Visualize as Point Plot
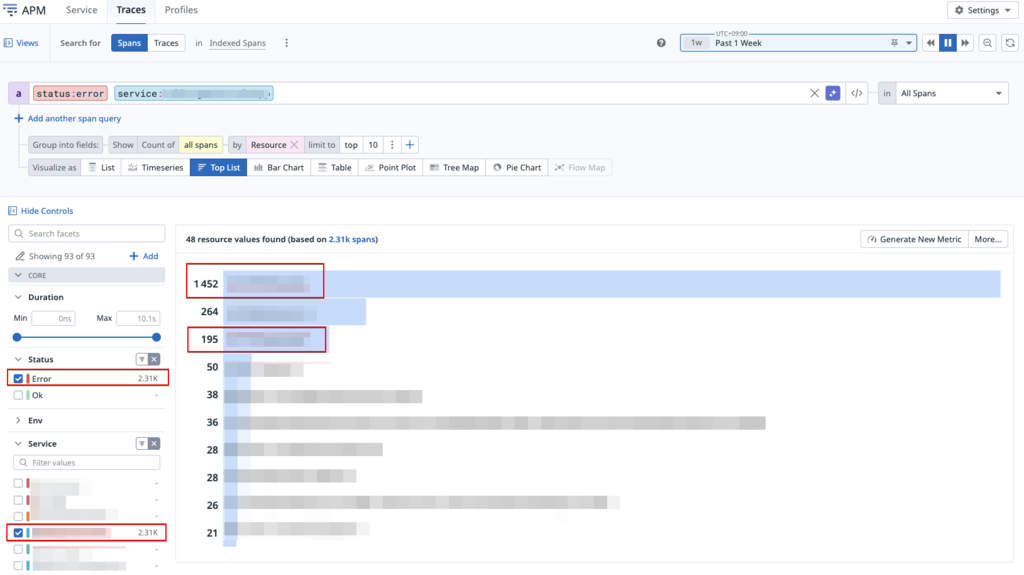This screenshot has height=575, width=1024. 391,168
